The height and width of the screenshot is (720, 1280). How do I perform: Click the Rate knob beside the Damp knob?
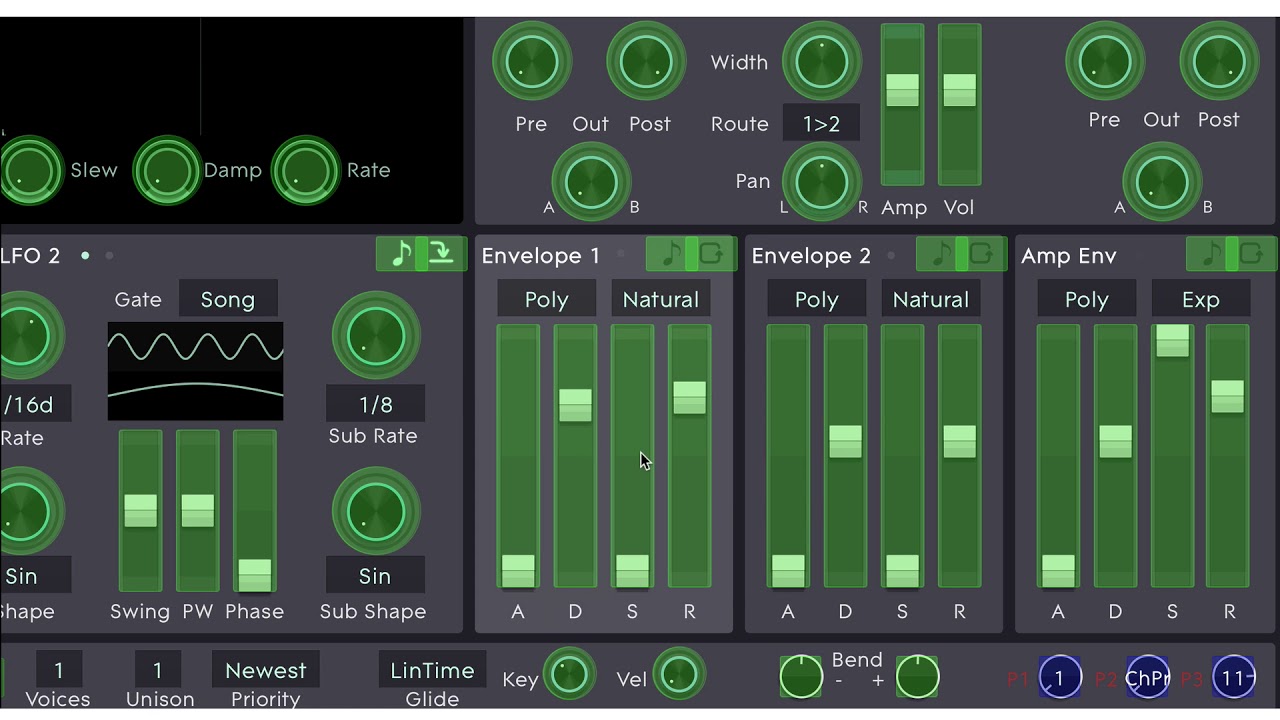[306, 171]
